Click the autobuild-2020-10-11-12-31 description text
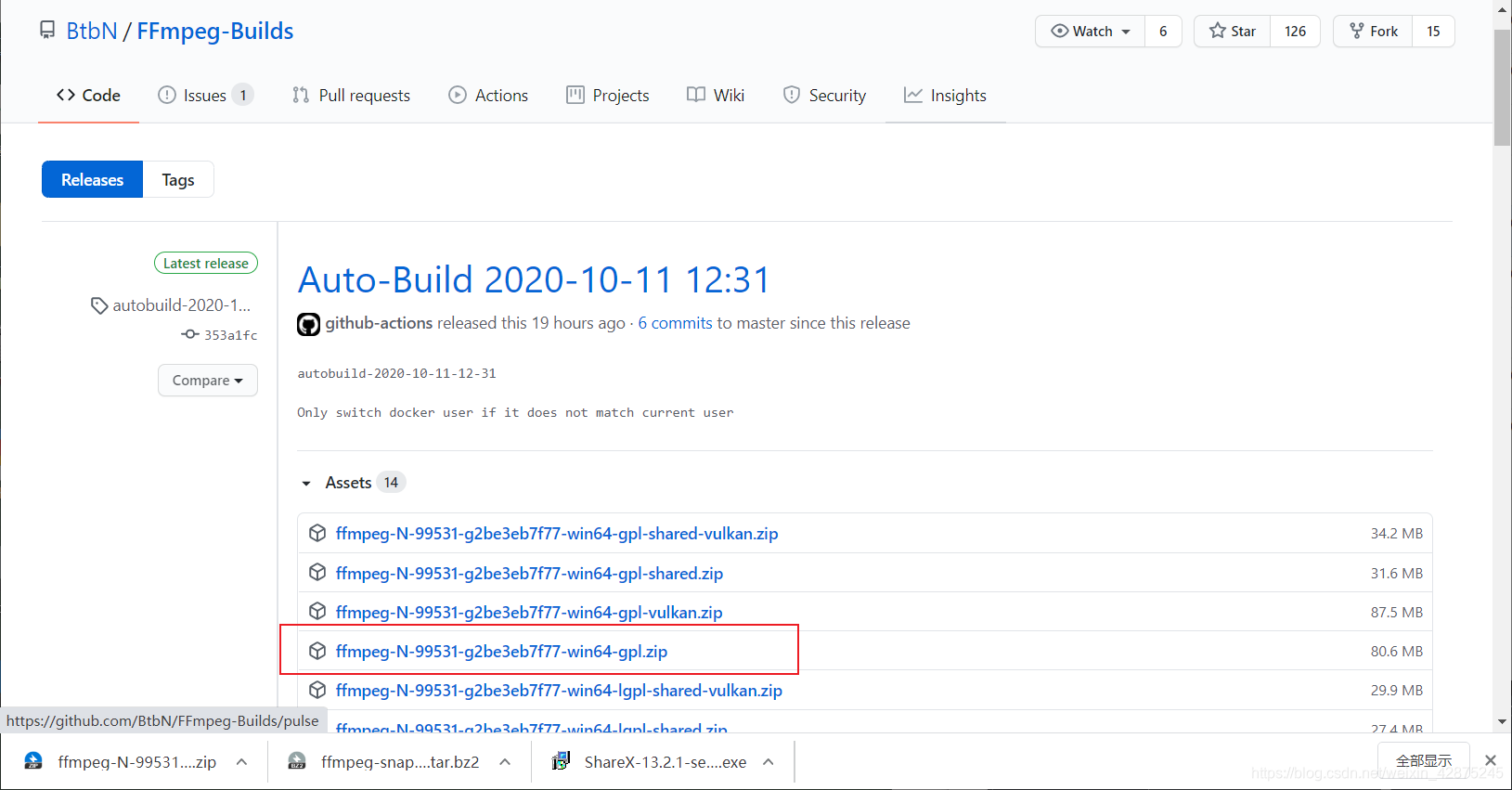Viewport: 1512px width, 790px height. (x=396, y=373)
